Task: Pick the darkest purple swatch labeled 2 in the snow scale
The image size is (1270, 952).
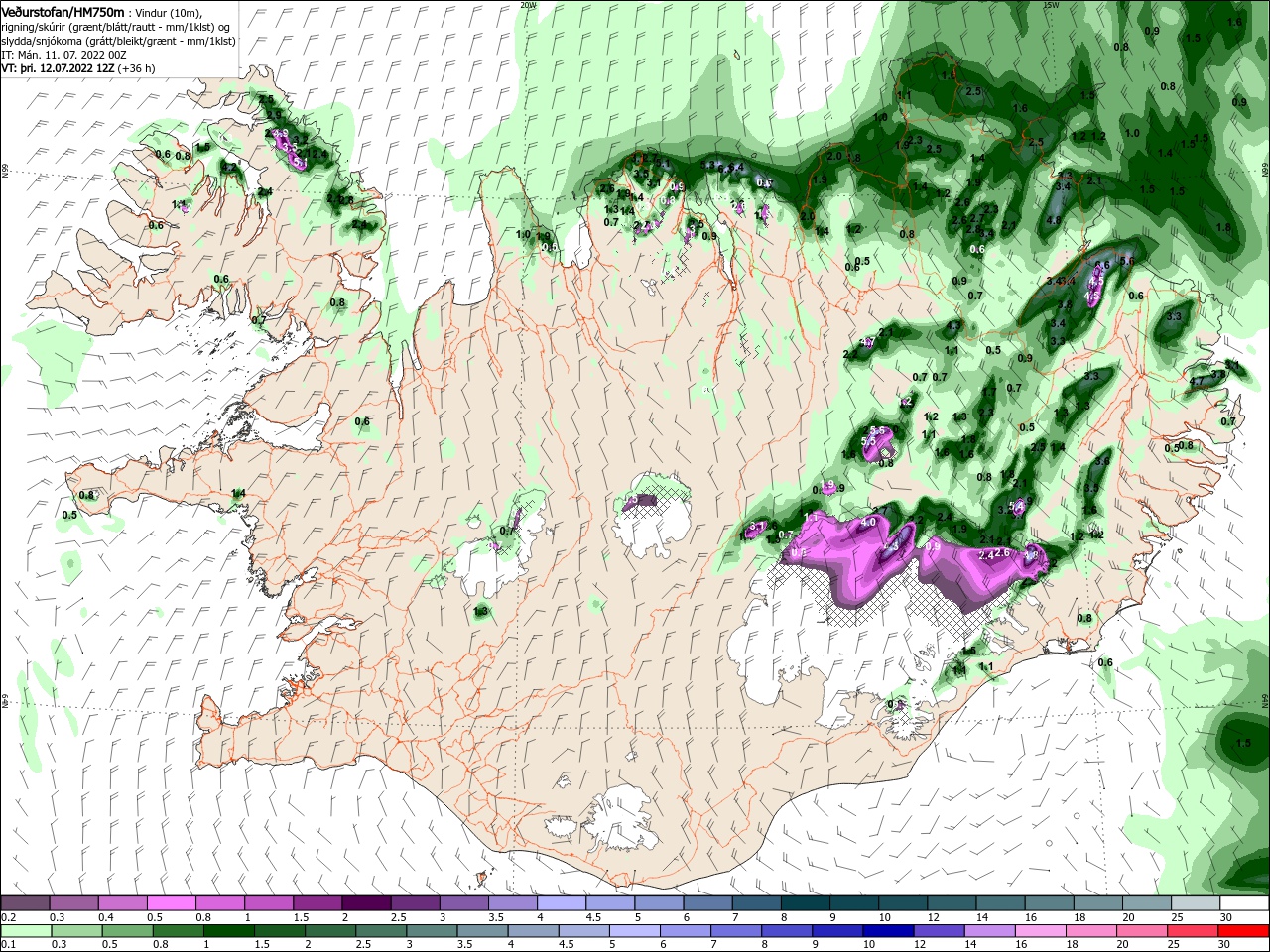Action: [x=365, y=903]
